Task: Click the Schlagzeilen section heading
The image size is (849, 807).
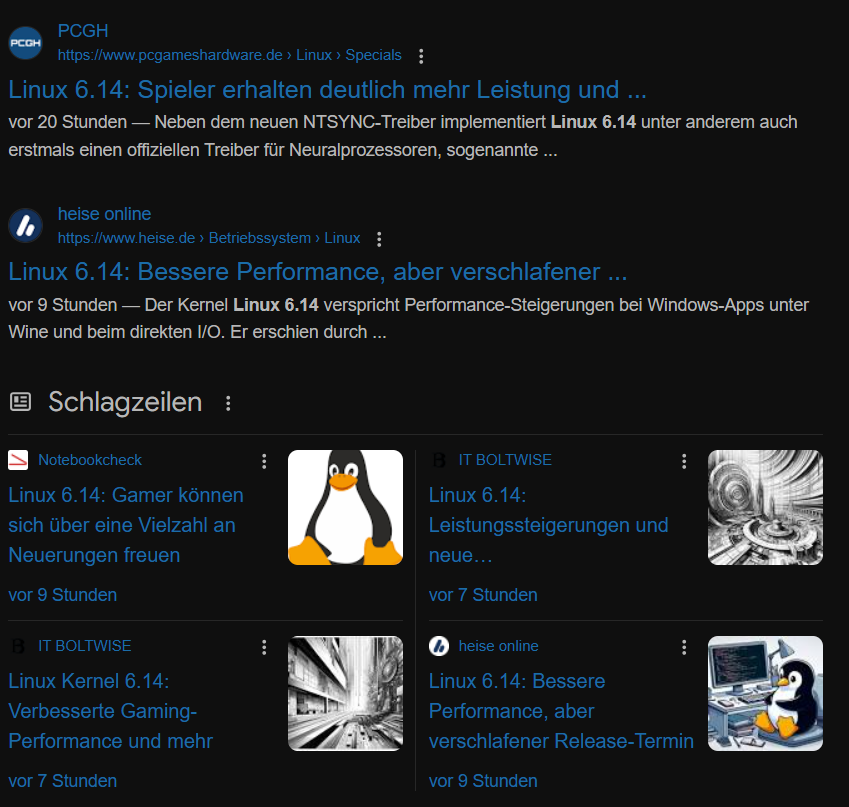Action: point(125,402)
